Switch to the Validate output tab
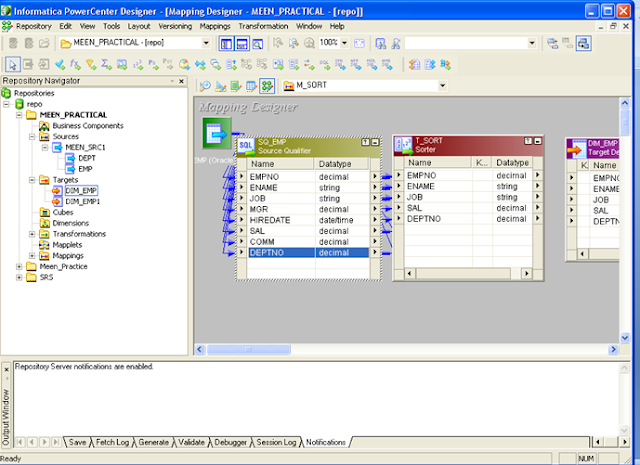Image resolution: width=640 pixels, height=465 pixels. (x=191, y=442)
